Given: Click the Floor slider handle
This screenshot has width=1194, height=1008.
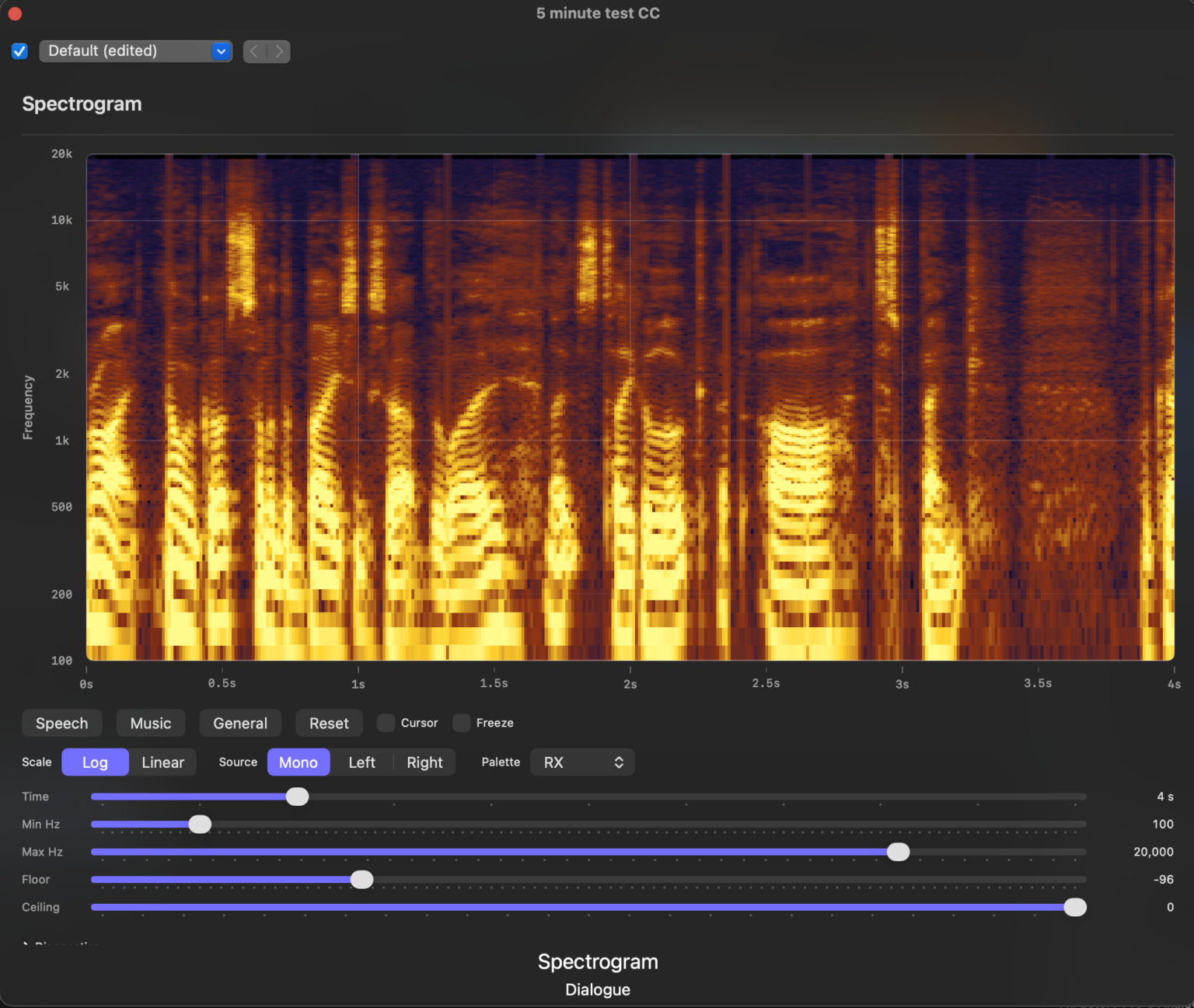Looking at the screenshot, I should pyautogui.click(x=361, y=880).
